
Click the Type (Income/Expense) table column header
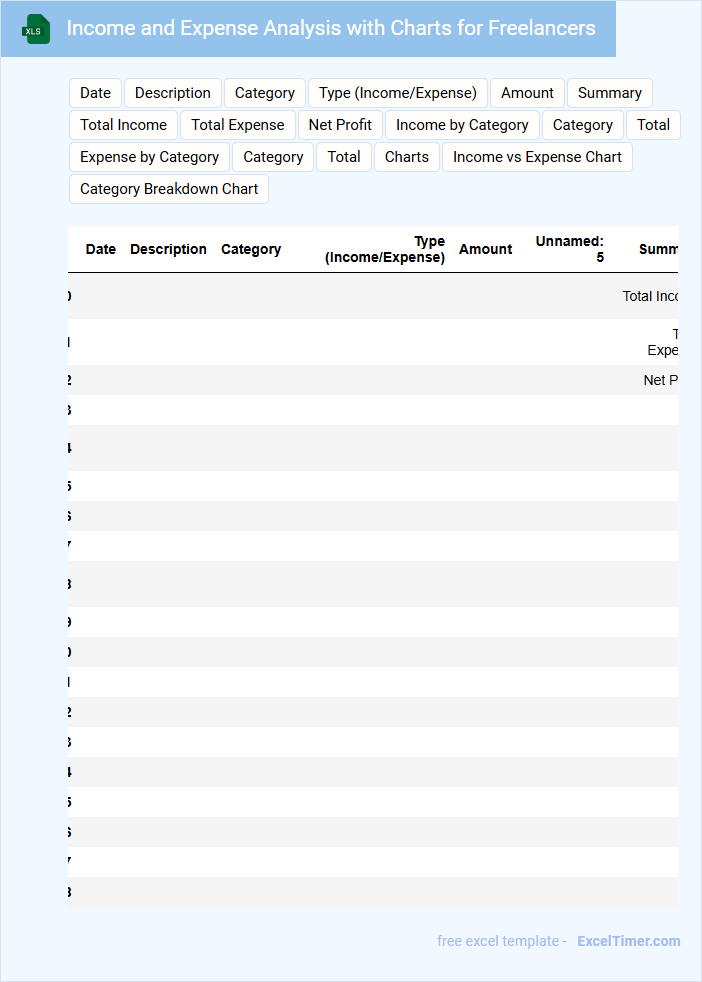385,249
